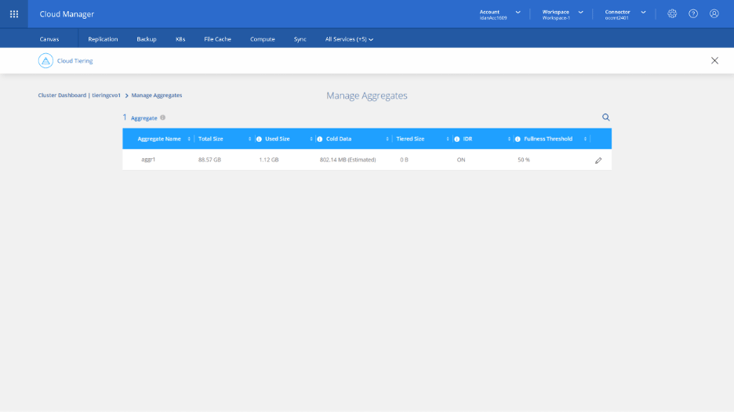Click the Cloud Tiering logo icon

point(45,61)
